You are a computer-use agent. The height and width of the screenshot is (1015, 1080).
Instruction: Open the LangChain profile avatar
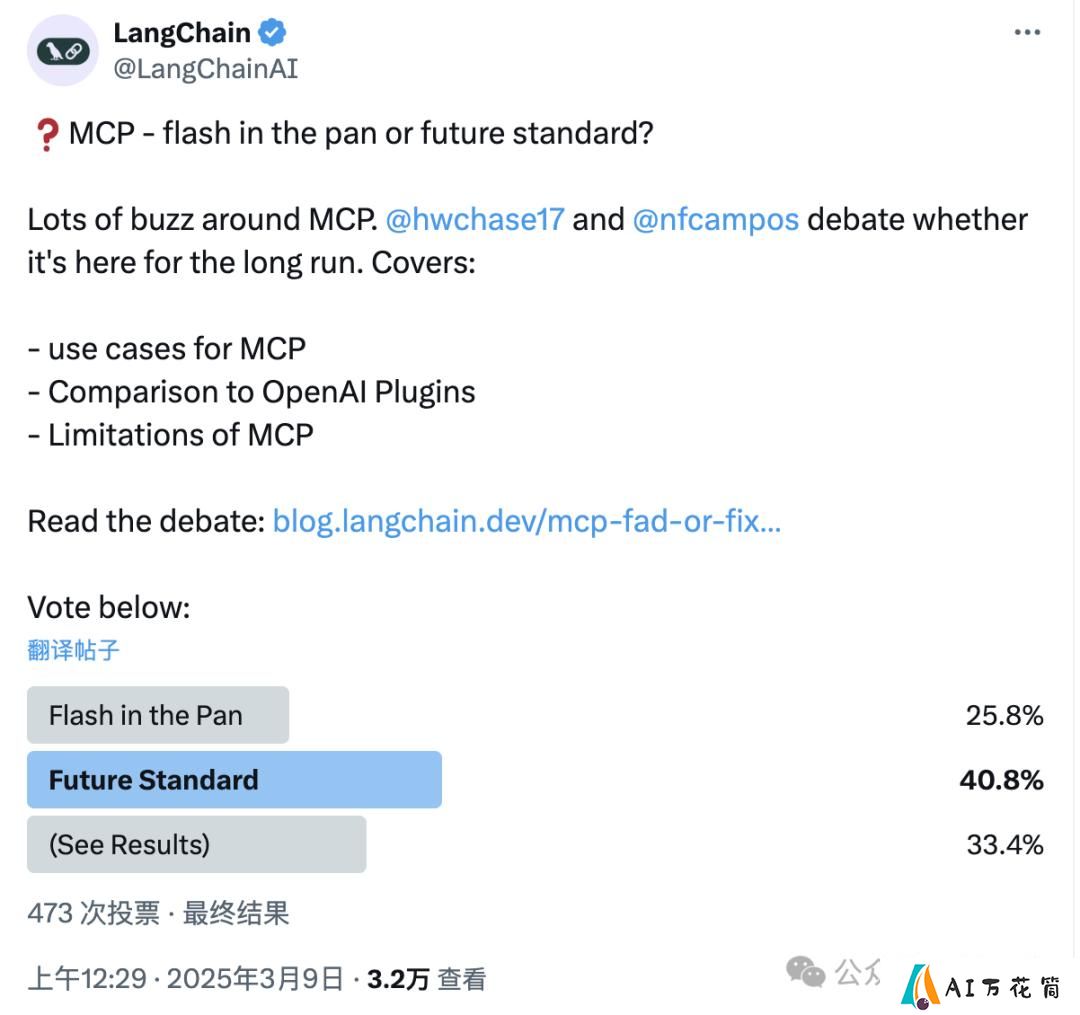(63, 50)
